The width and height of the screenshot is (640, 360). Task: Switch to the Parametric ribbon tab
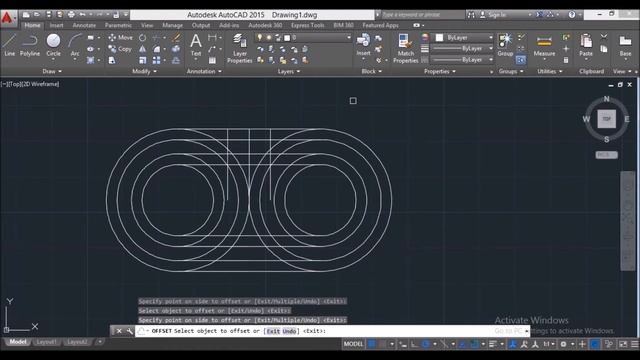(x=118, y=25)
